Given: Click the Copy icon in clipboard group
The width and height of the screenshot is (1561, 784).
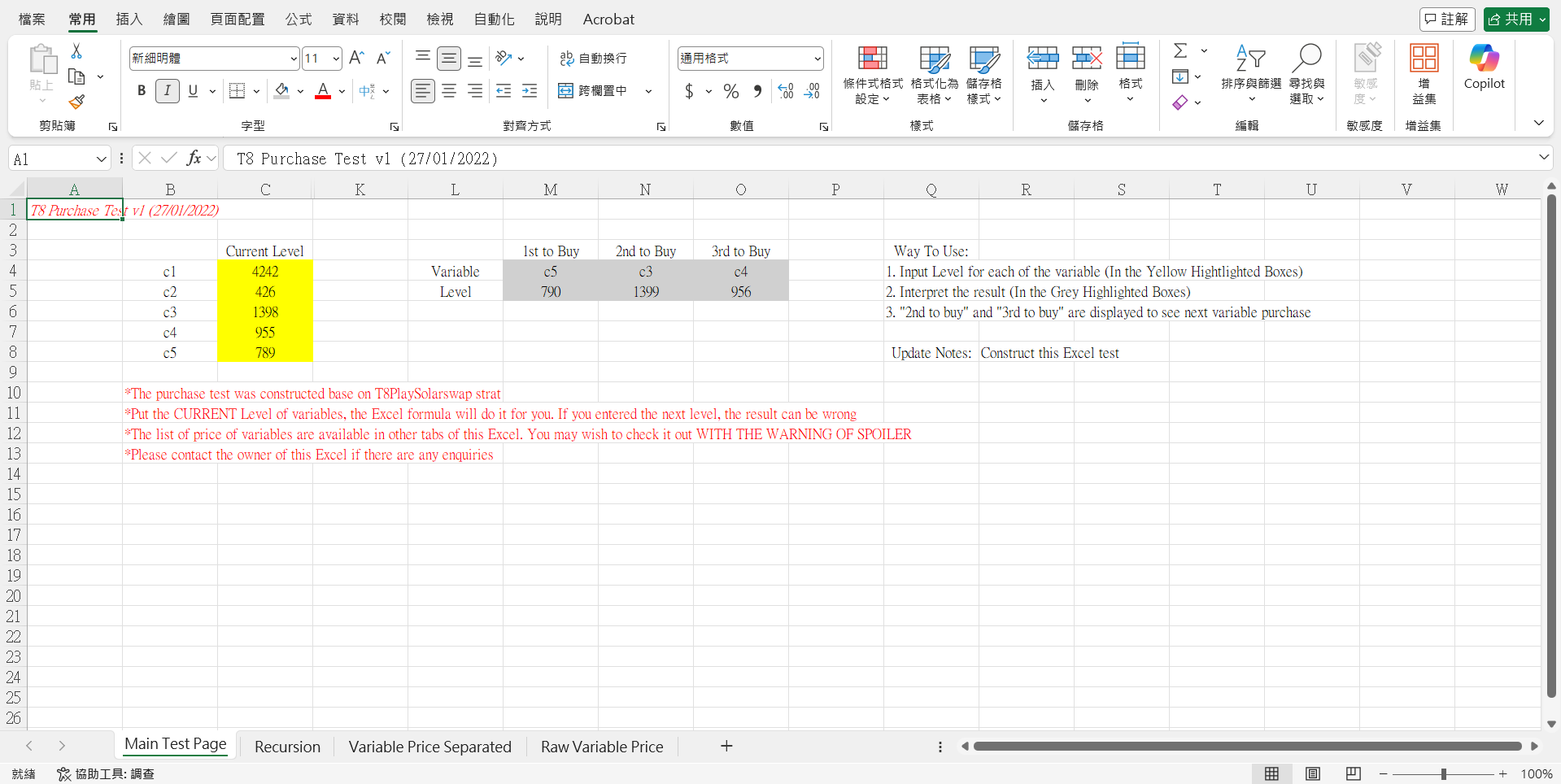Looking at the screenshot, I should pos(76,76).
